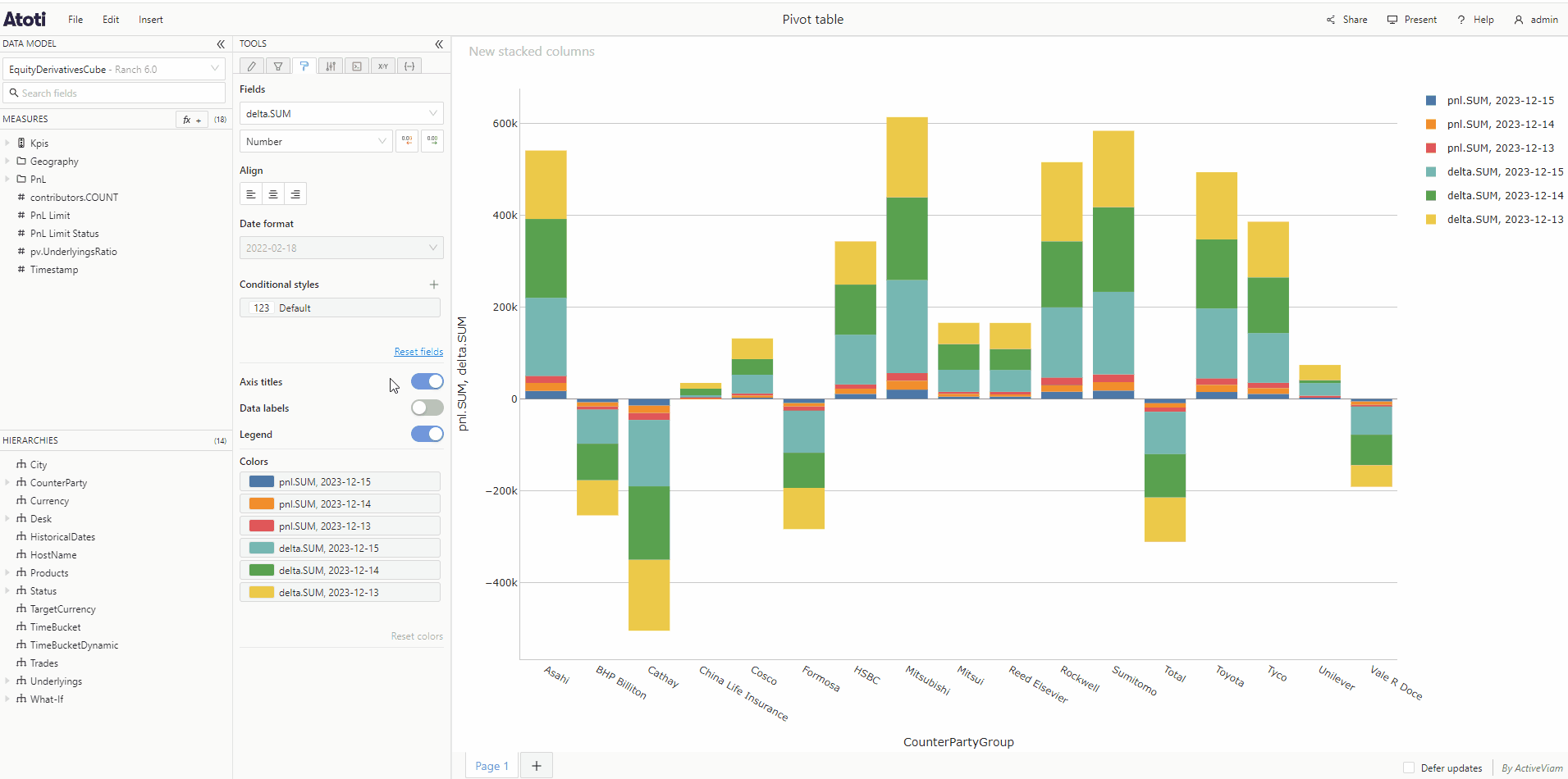The height and width of the screenshot is (779, 1568).
Task: Open the Insert menu
Action: (151, 20)
